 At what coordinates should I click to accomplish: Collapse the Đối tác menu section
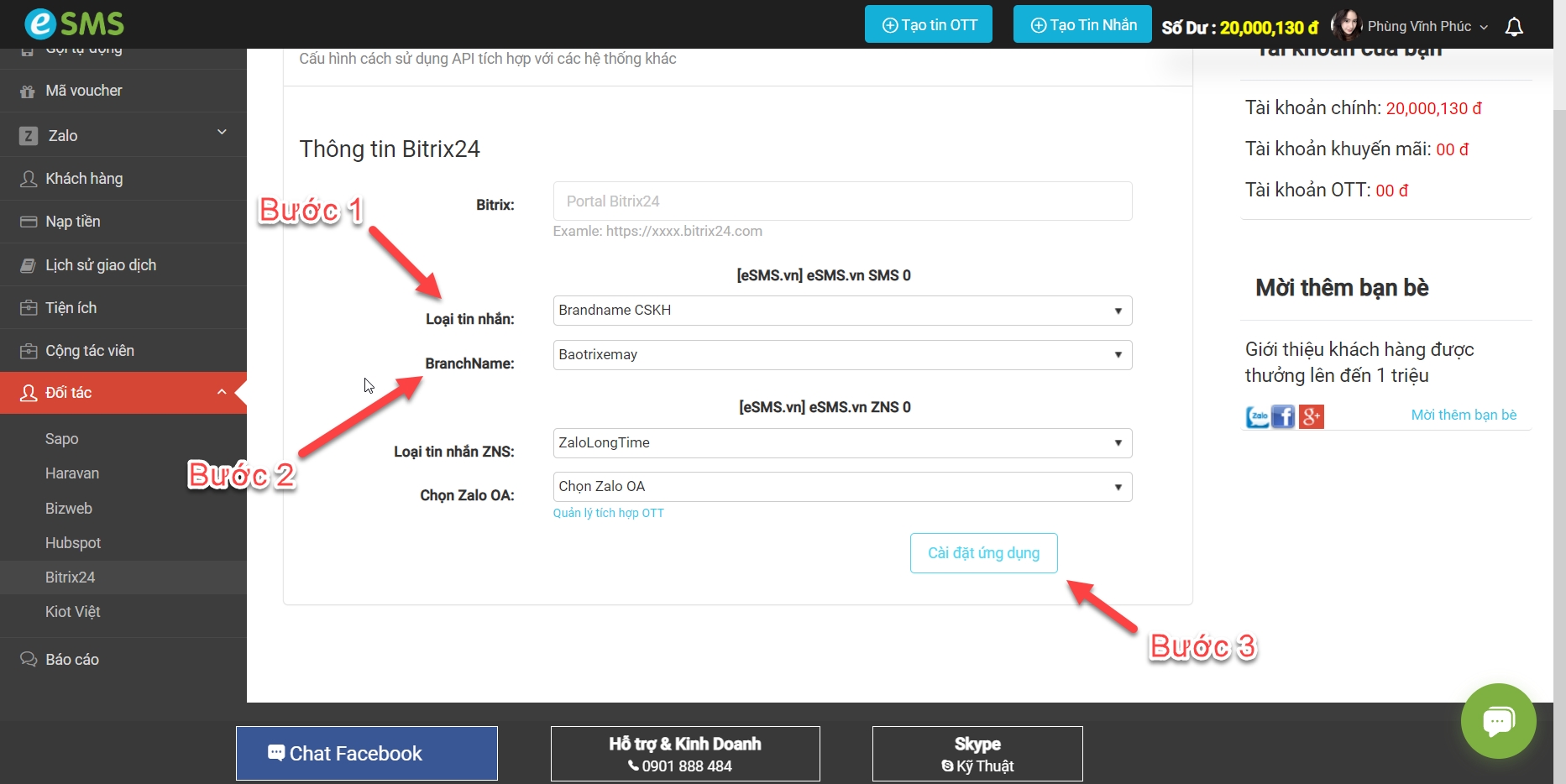point(222,392)
